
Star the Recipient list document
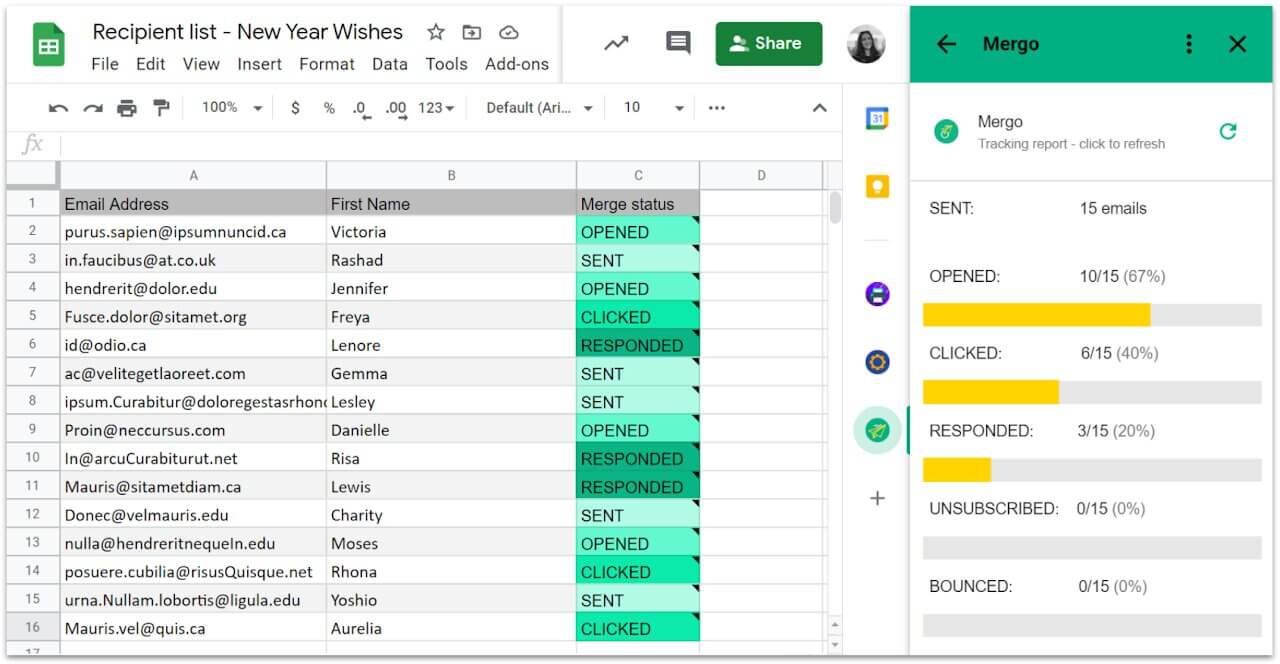pyautogui.click(x=436, y=32)
